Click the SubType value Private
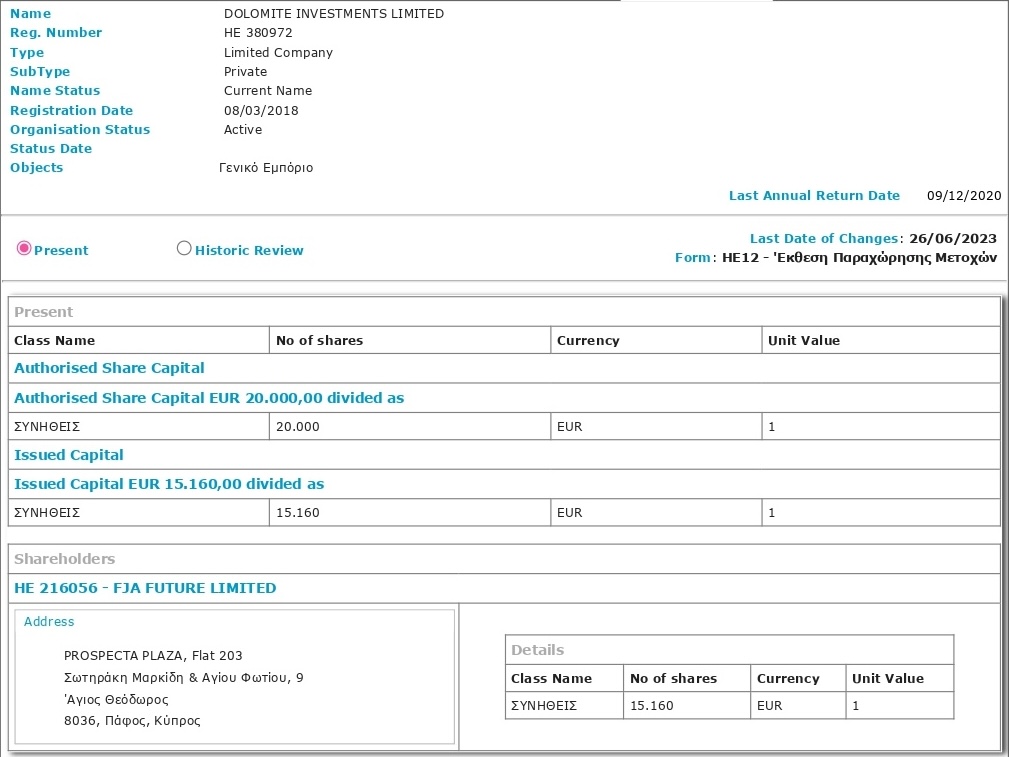 coord(246,71)
